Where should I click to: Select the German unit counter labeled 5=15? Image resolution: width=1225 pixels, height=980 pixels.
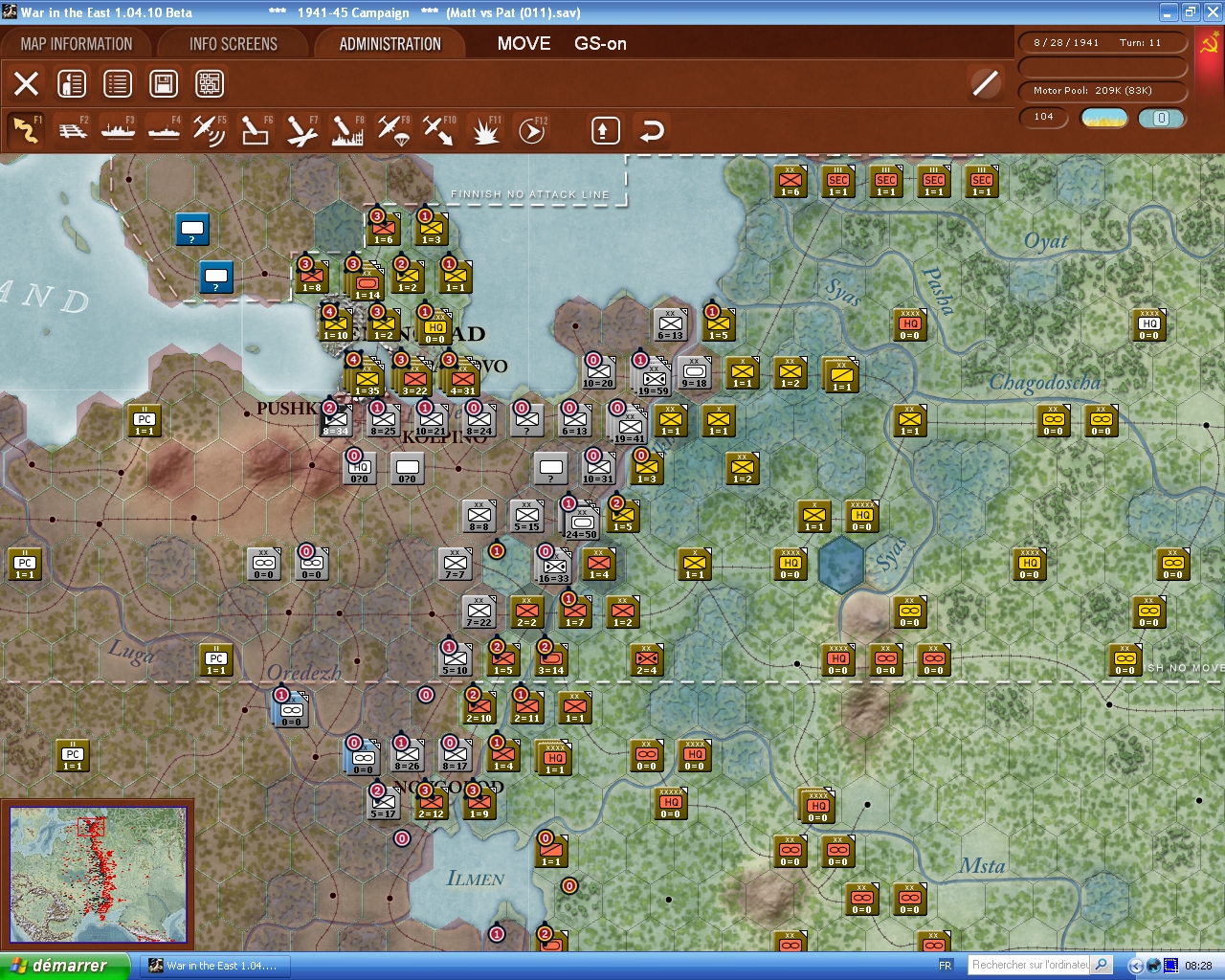(x=527, y=515)
